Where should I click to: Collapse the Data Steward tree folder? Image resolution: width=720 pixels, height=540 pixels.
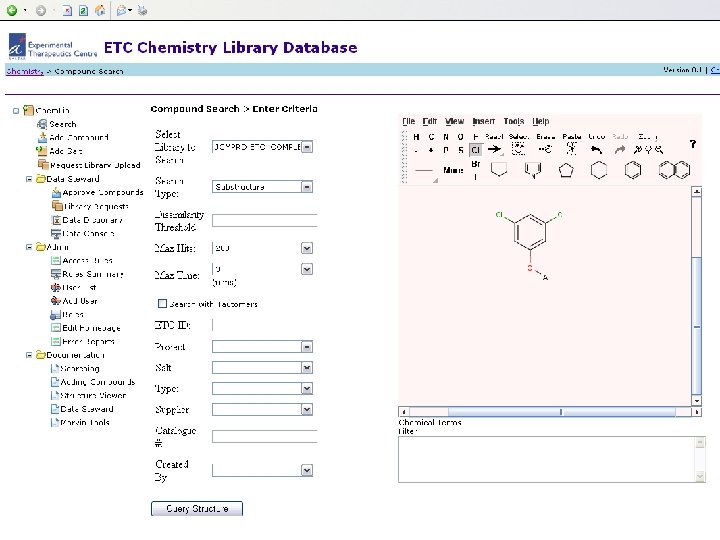point(29,179)
